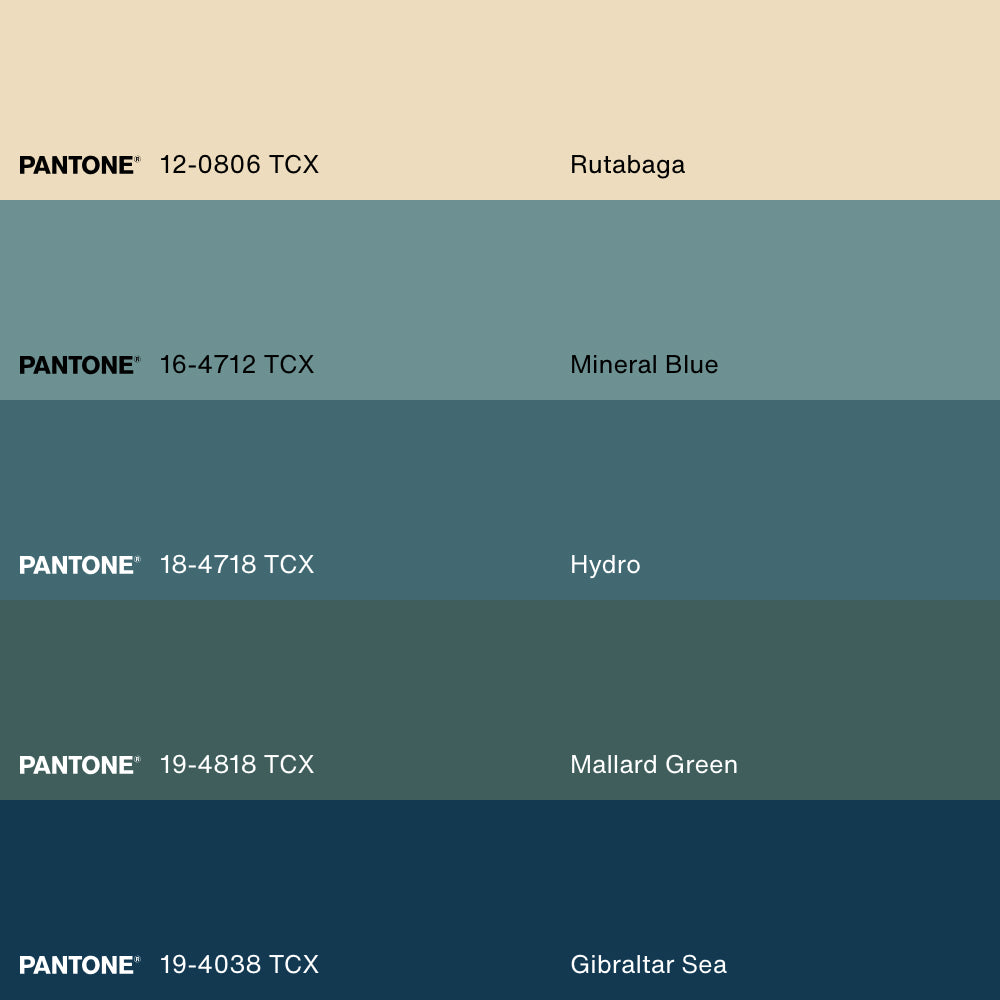The image size is (1000, 1000).
Task: Click the trademark symbol next to bottom PANTONE logo
Action: coord(141,957)
